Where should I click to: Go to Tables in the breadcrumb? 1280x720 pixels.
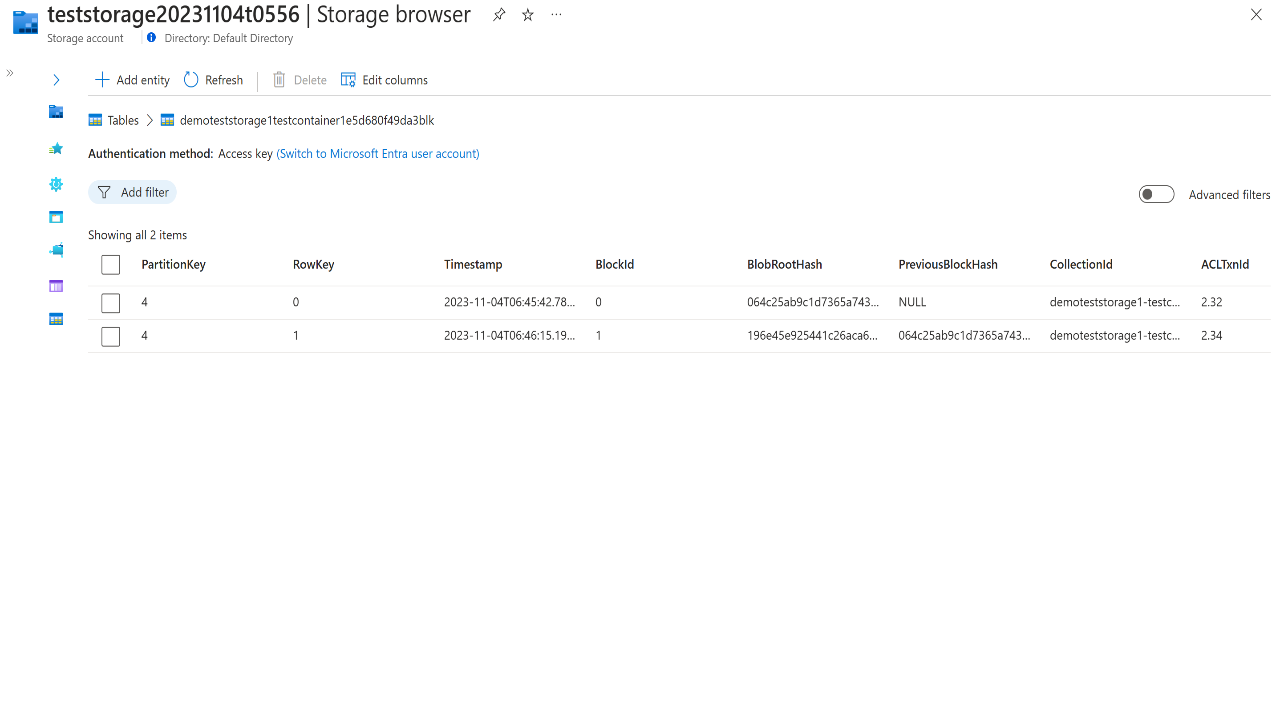[123, 120]
